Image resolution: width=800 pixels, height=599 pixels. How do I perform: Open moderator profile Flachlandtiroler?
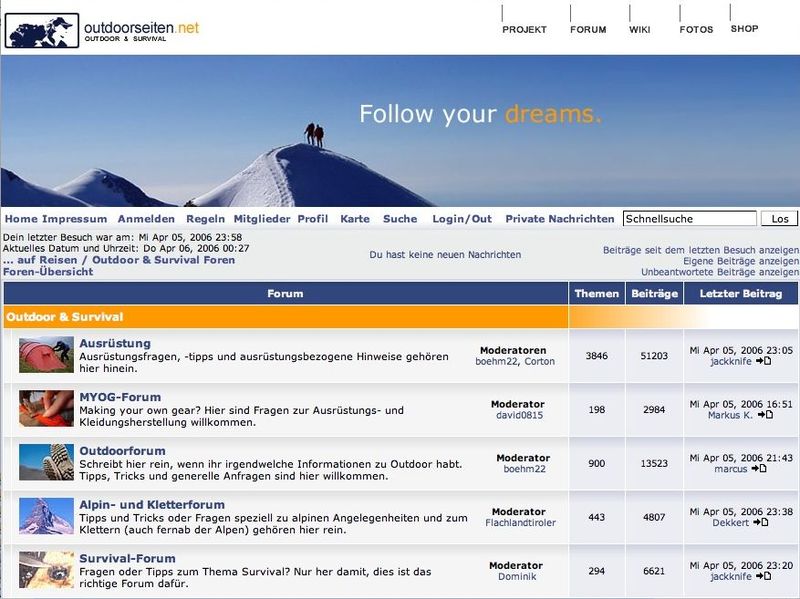520,522
